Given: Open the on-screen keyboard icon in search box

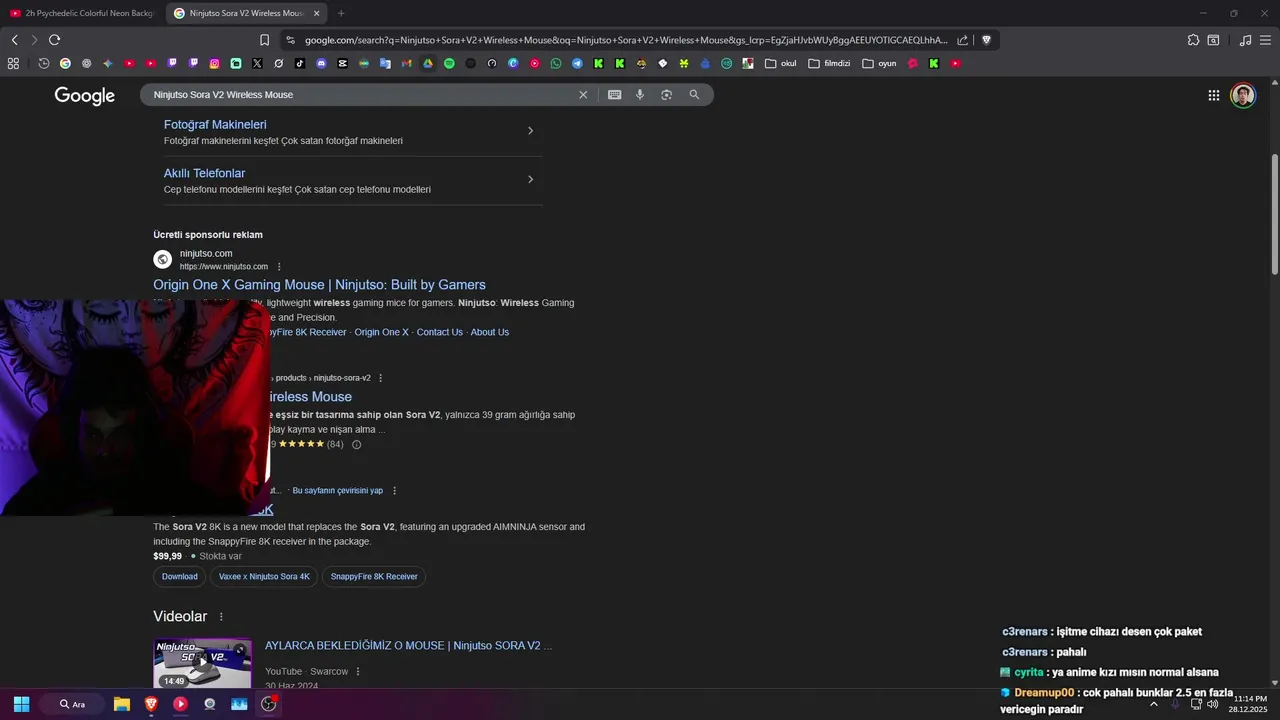Looking at the screenshot, I should point(614,95).
